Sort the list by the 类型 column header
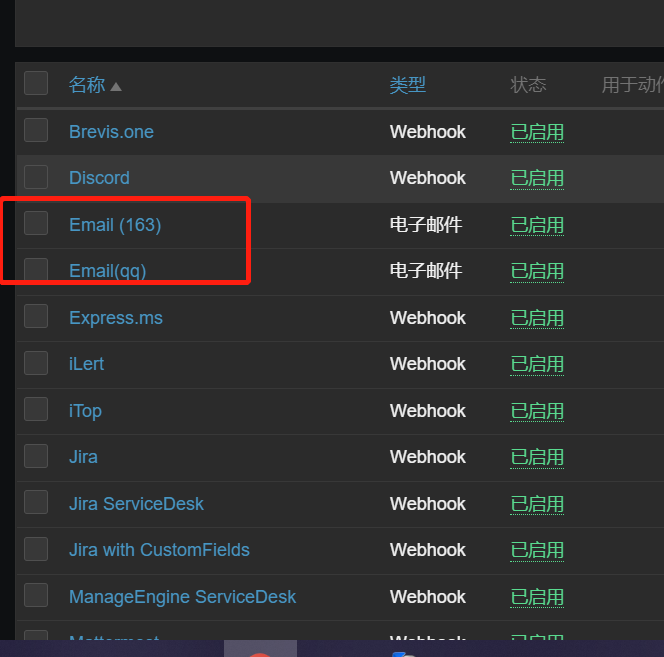 pyautogui.click(x=407, y=85)
